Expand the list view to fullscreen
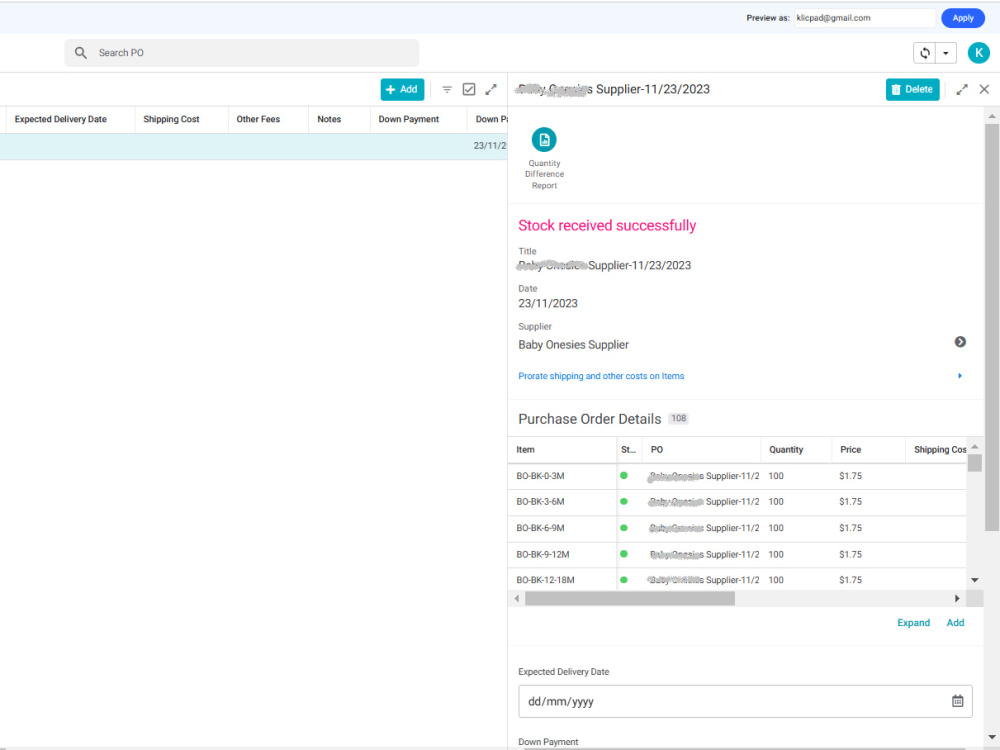Image resolution: width=1000 pixels, height=750 pixels. point(490,89)
